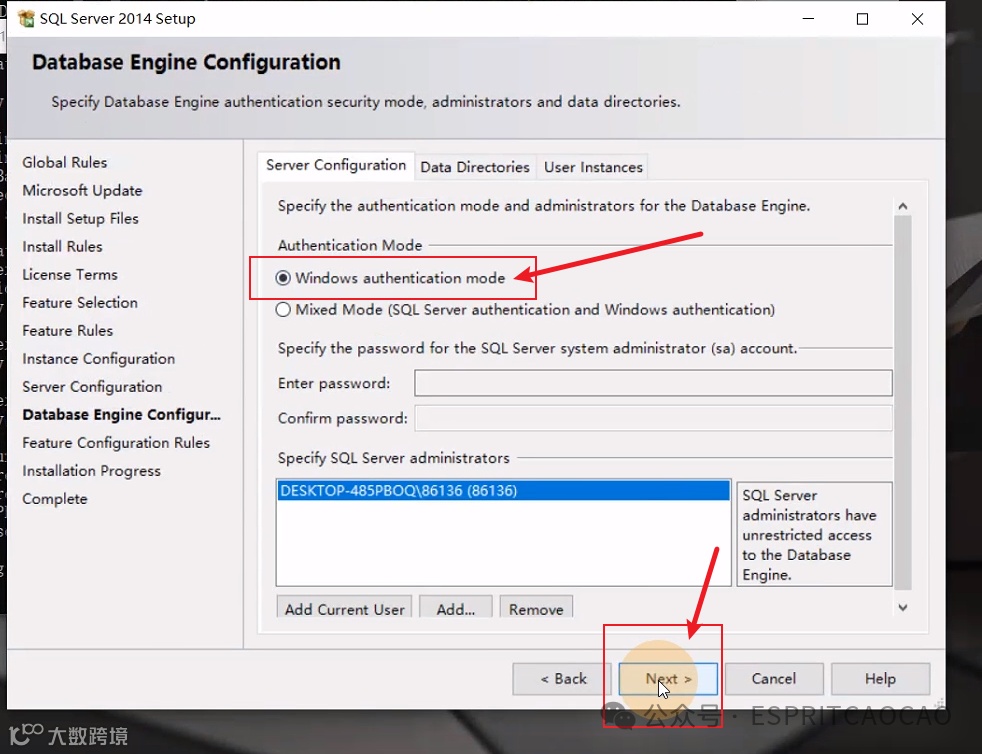Click the Instance Configuration step
This screenshot has width=982, height=754.
point(98,359)
